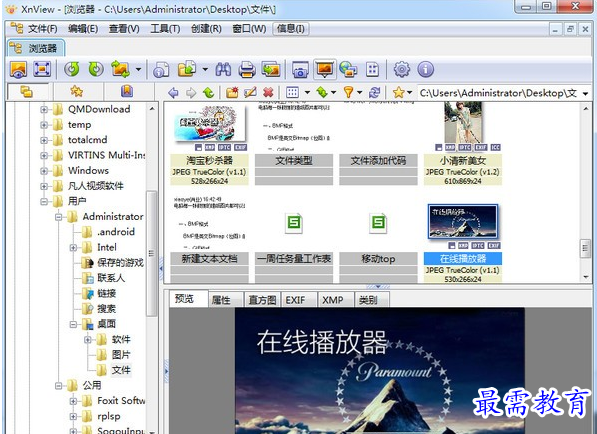Expand the Intel folder node
597x434 pixels.
pyautogui.click(x=73, y=248)
